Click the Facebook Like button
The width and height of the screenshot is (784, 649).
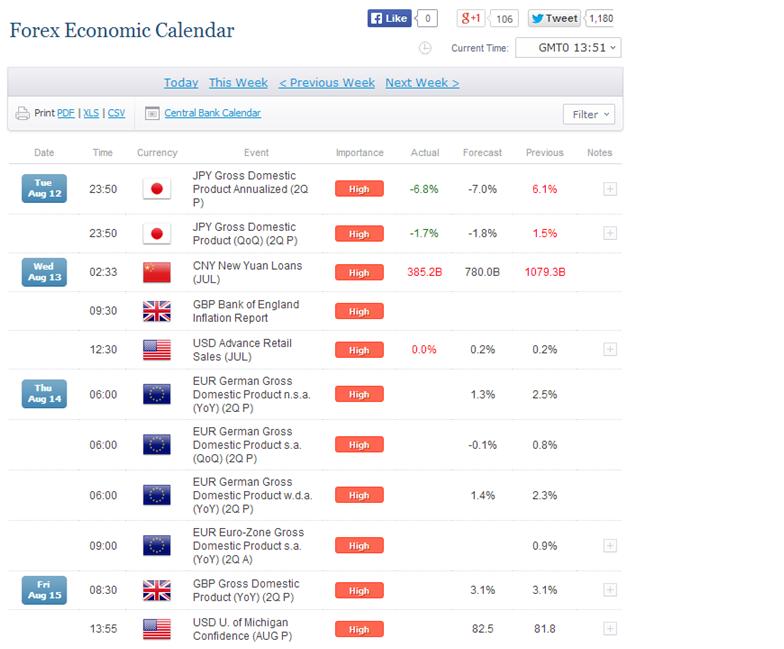[x=390, y=18]
